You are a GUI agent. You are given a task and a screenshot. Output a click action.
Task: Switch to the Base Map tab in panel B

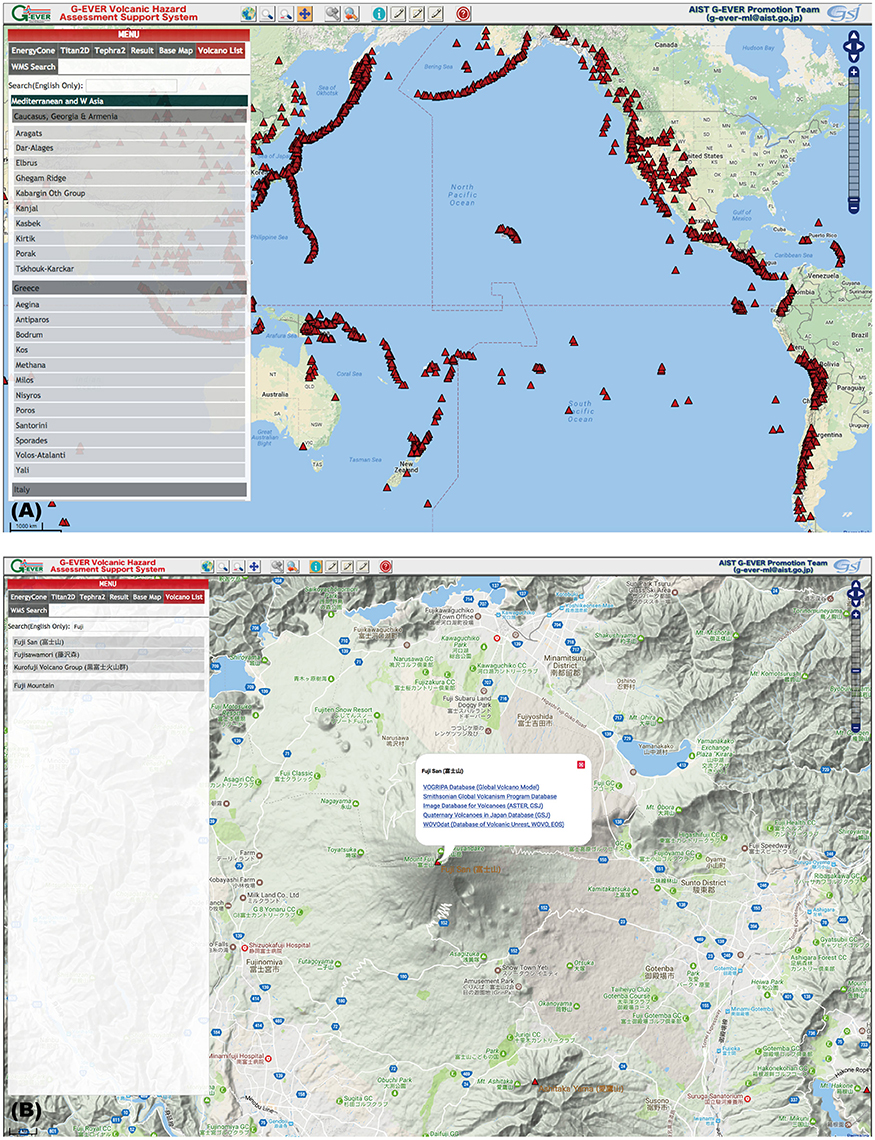[147, 597]
